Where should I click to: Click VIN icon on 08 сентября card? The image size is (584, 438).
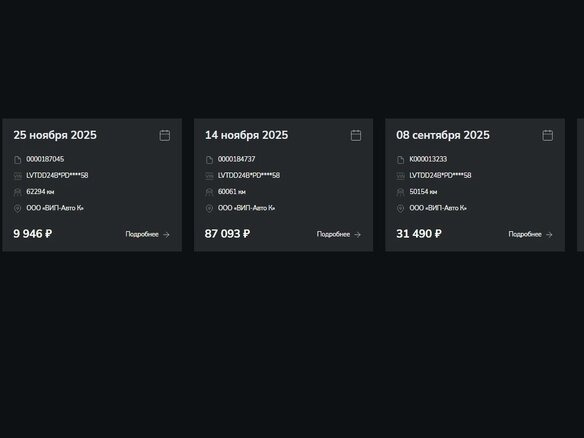(x=401, y=176)
